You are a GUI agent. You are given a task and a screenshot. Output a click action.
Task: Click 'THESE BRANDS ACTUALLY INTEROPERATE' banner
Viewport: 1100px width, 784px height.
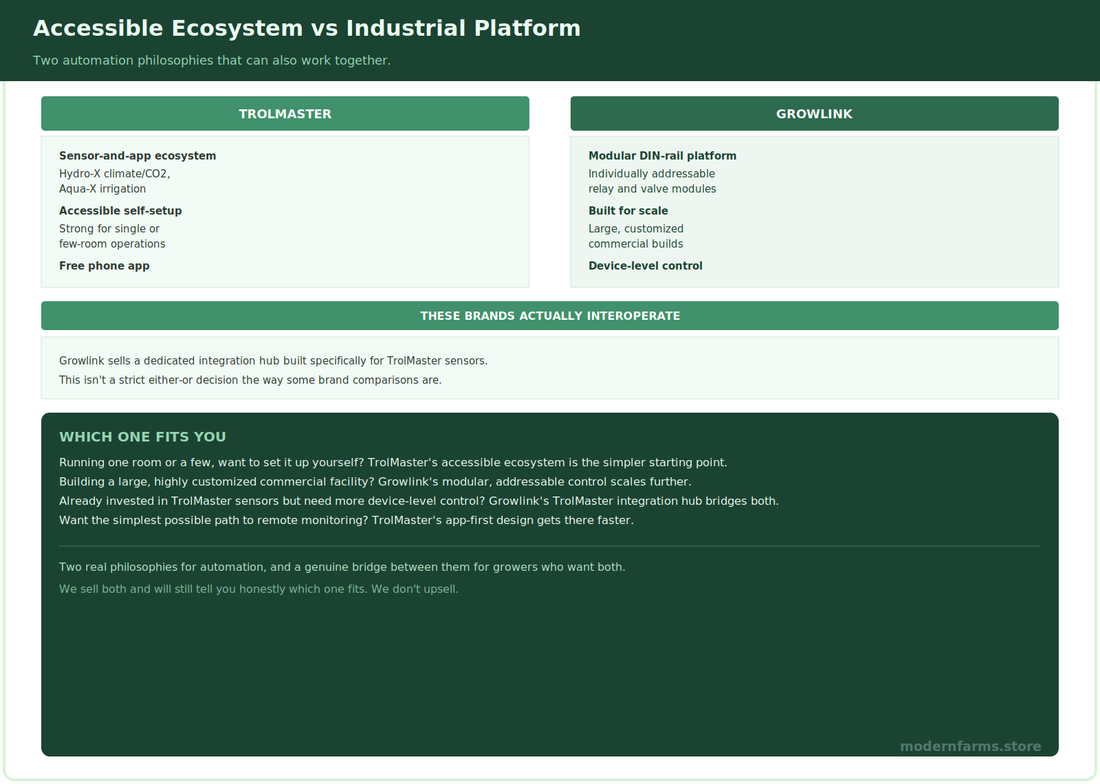(550, 316)
